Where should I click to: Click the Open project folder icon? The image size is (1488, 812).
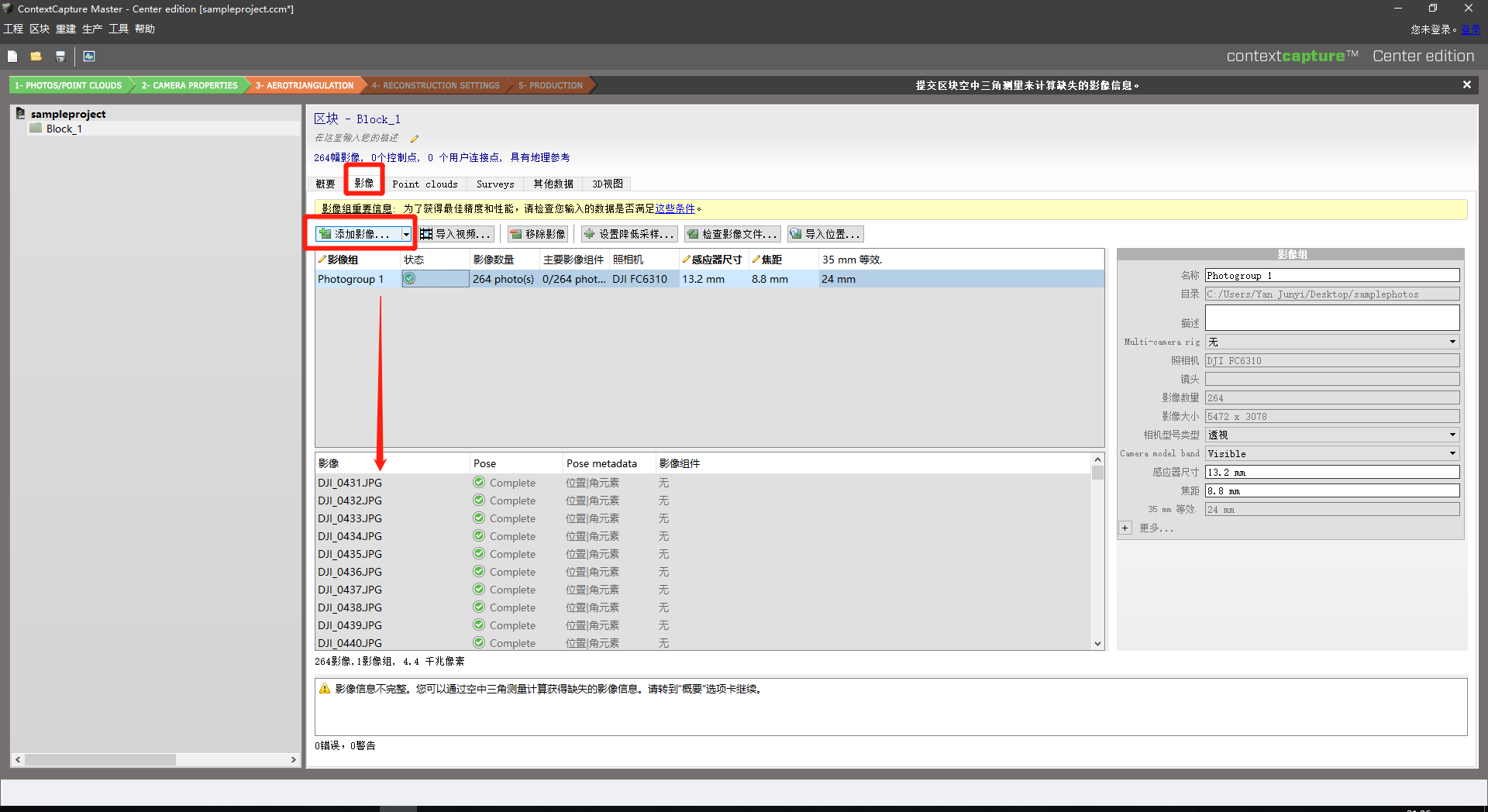click(36, 57)
